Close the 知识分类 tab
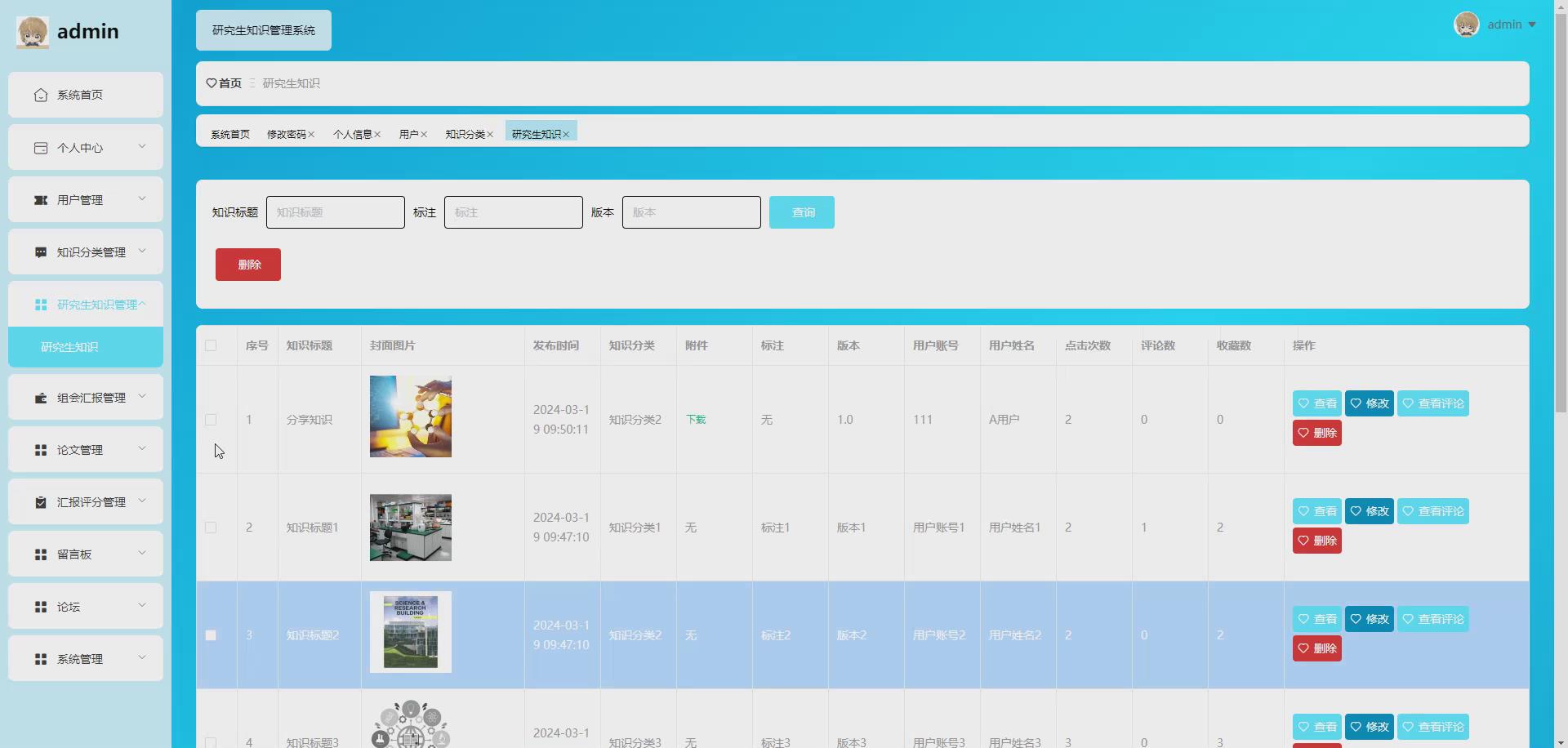 [x=490, y=135]
